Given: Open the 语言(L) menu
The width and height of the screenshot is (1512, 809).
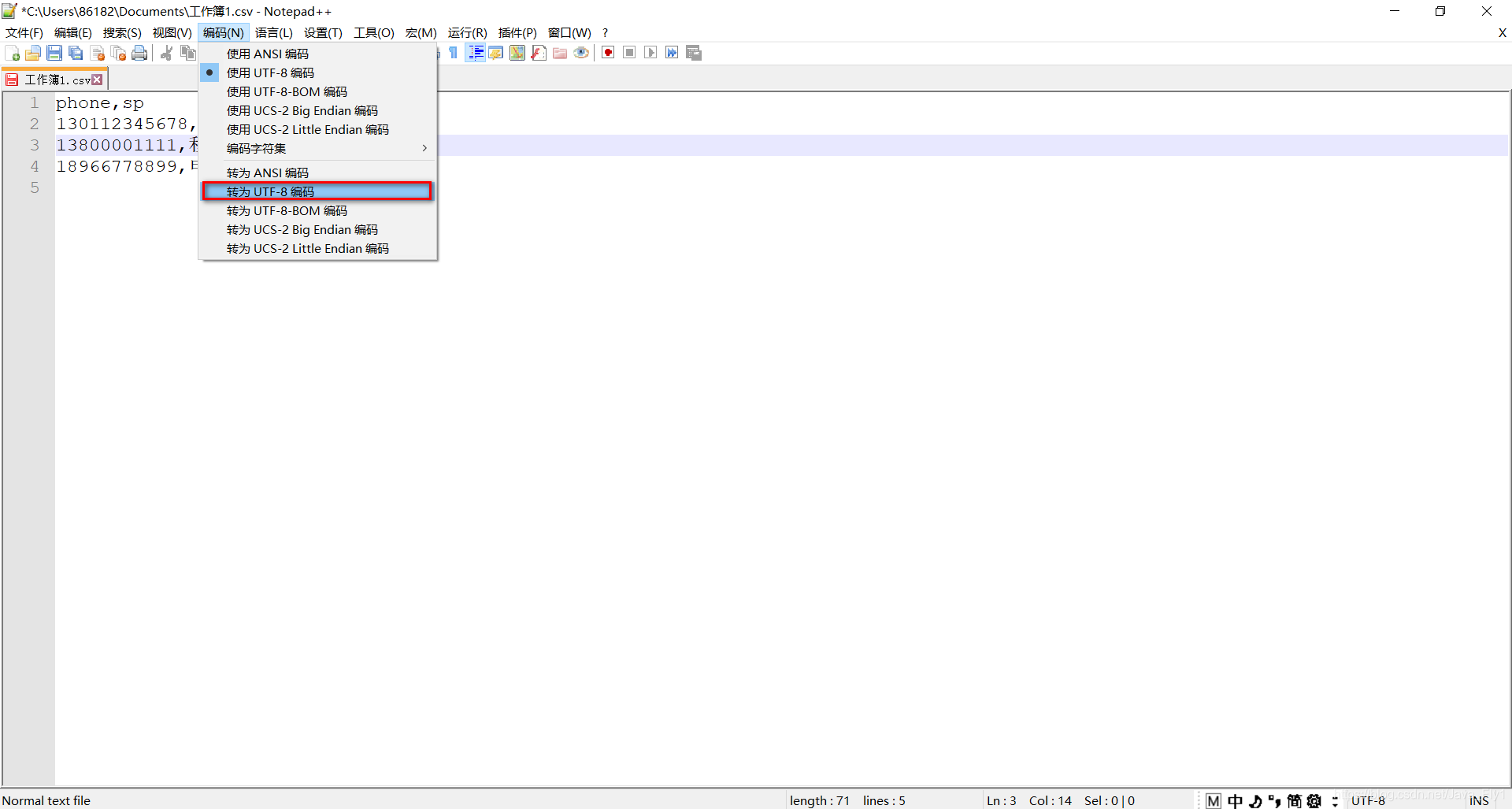Looking at the screenshot, I should click(x=273, y=32).
